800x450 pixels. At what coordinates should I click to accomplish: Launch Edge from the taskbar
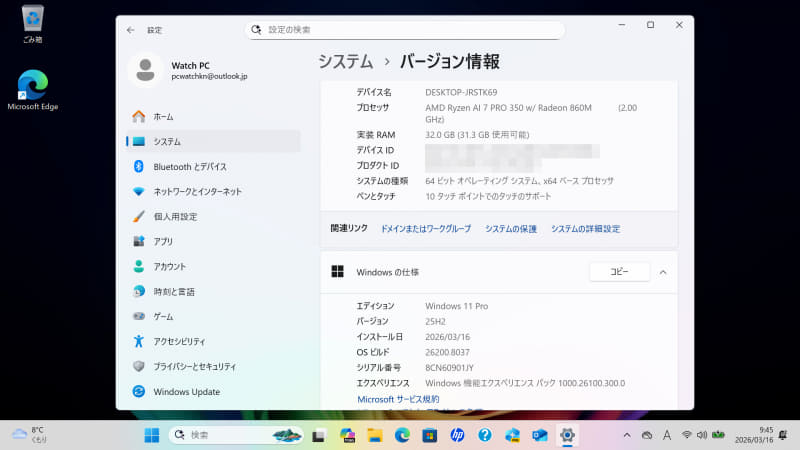pos(402,435)
